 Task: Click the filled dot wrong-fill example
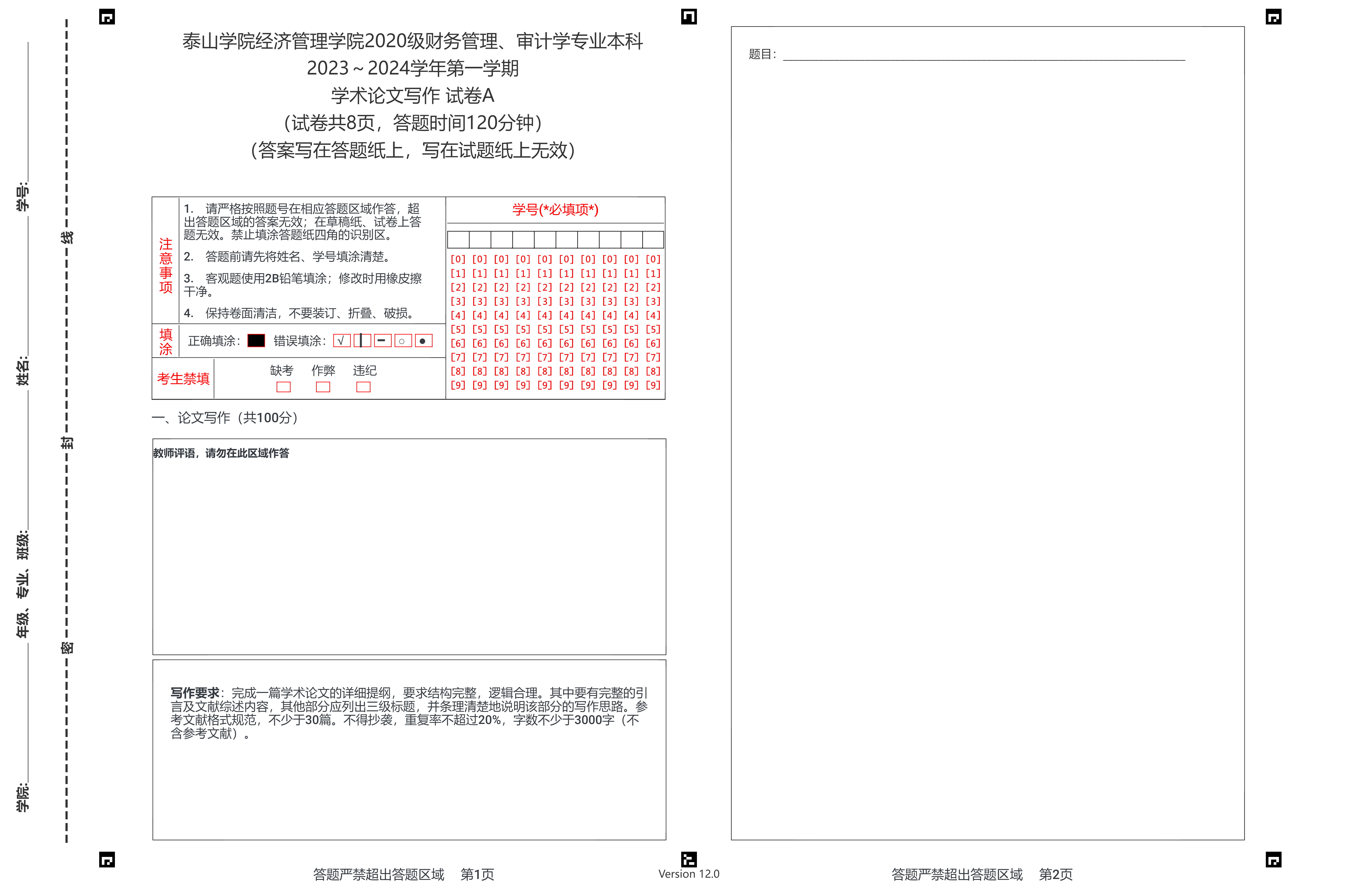pos(423,341)
